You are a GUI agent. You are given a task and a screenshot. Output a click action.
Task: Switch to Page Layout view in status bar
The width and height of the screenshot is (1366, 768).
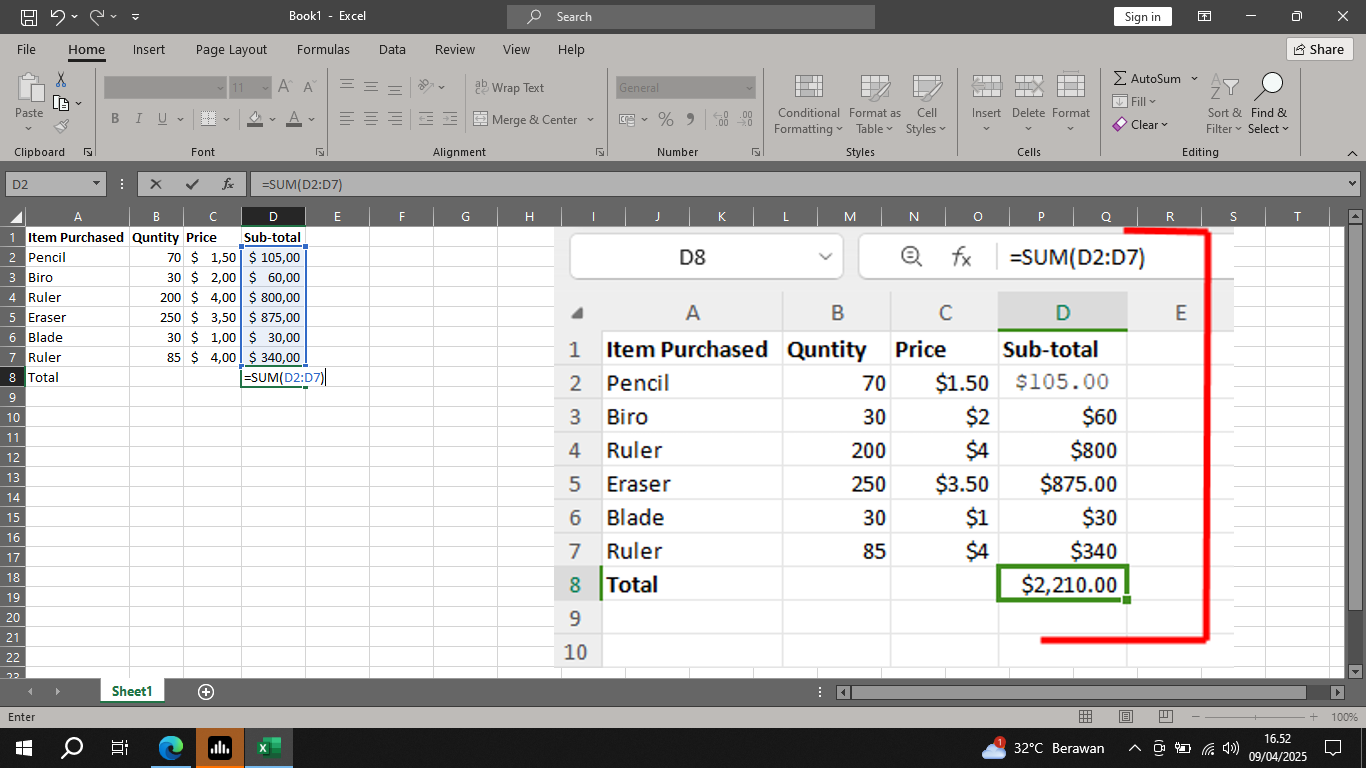[x=1125, y=717]
